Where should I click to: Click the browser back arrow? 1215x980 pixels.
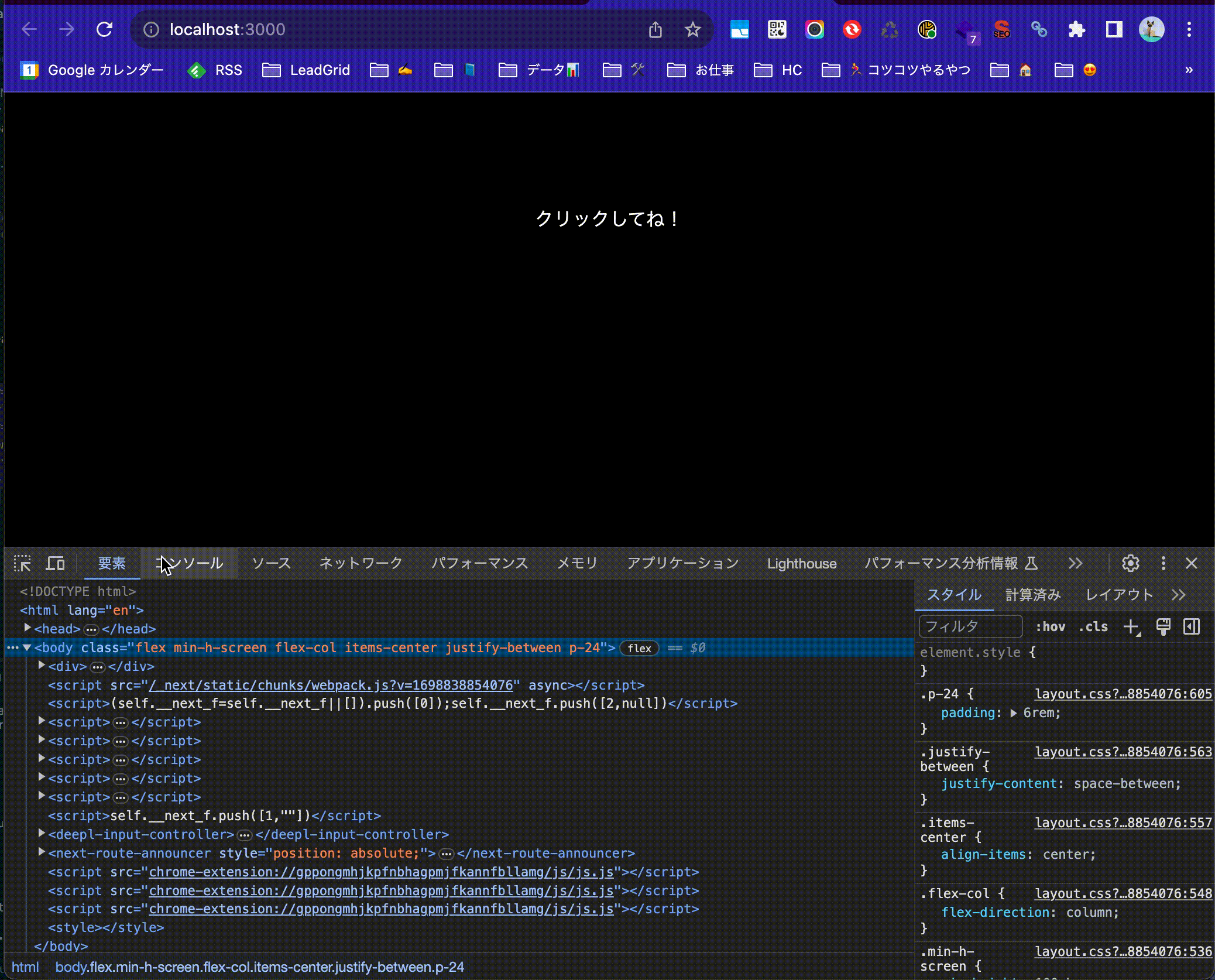29,29
